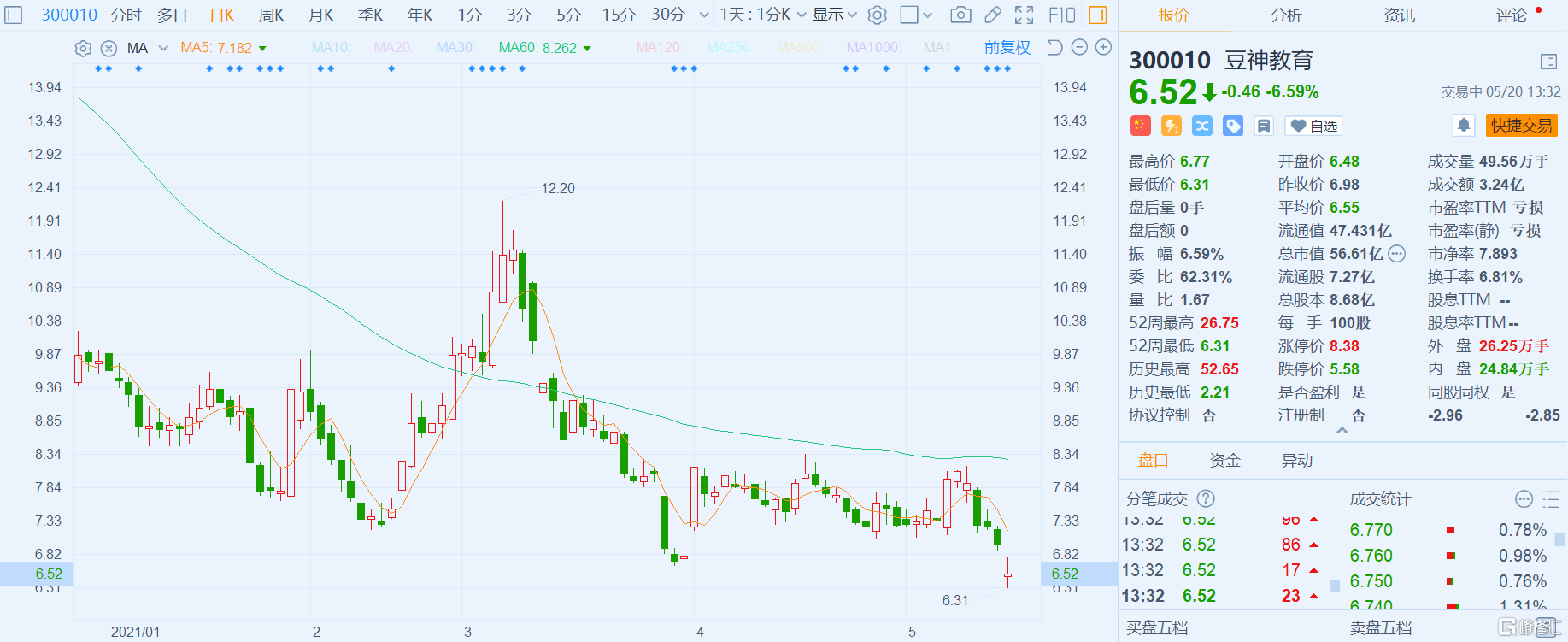Zoom in chart with plus icon

(1103, 47)
